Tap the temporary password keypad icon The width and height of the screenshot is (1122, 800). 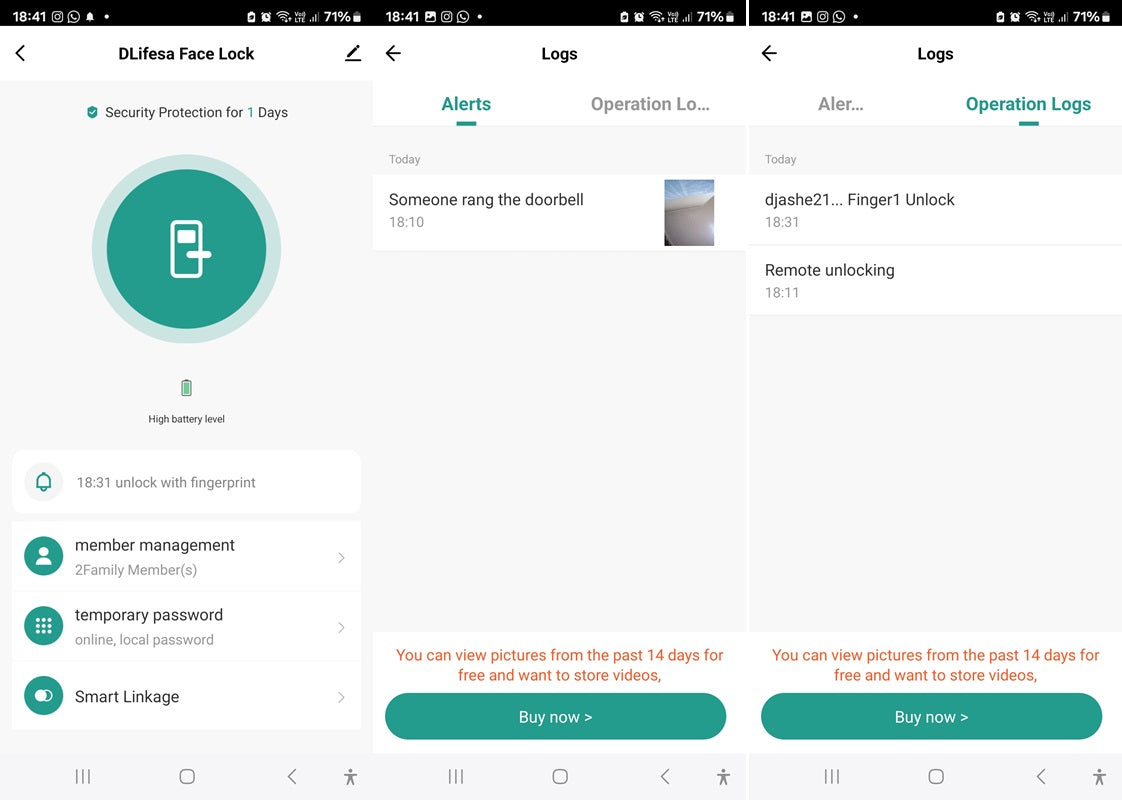(44, 627)
